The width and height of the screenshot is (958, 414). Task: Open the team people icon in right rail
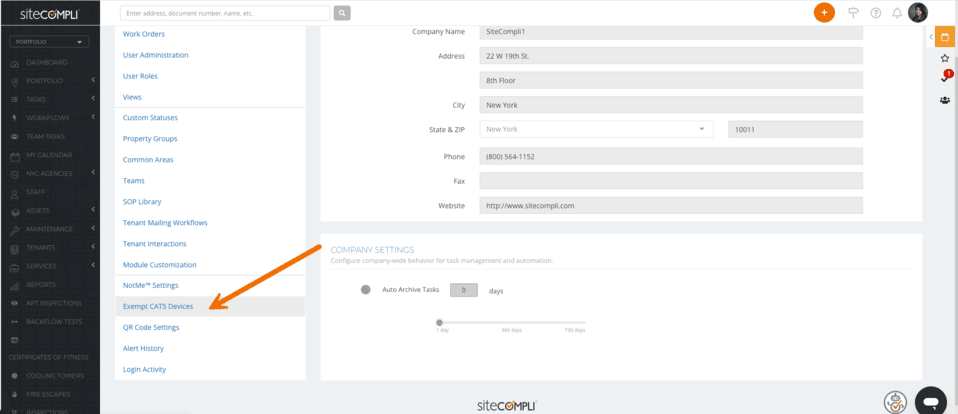[x=945, y=100]
